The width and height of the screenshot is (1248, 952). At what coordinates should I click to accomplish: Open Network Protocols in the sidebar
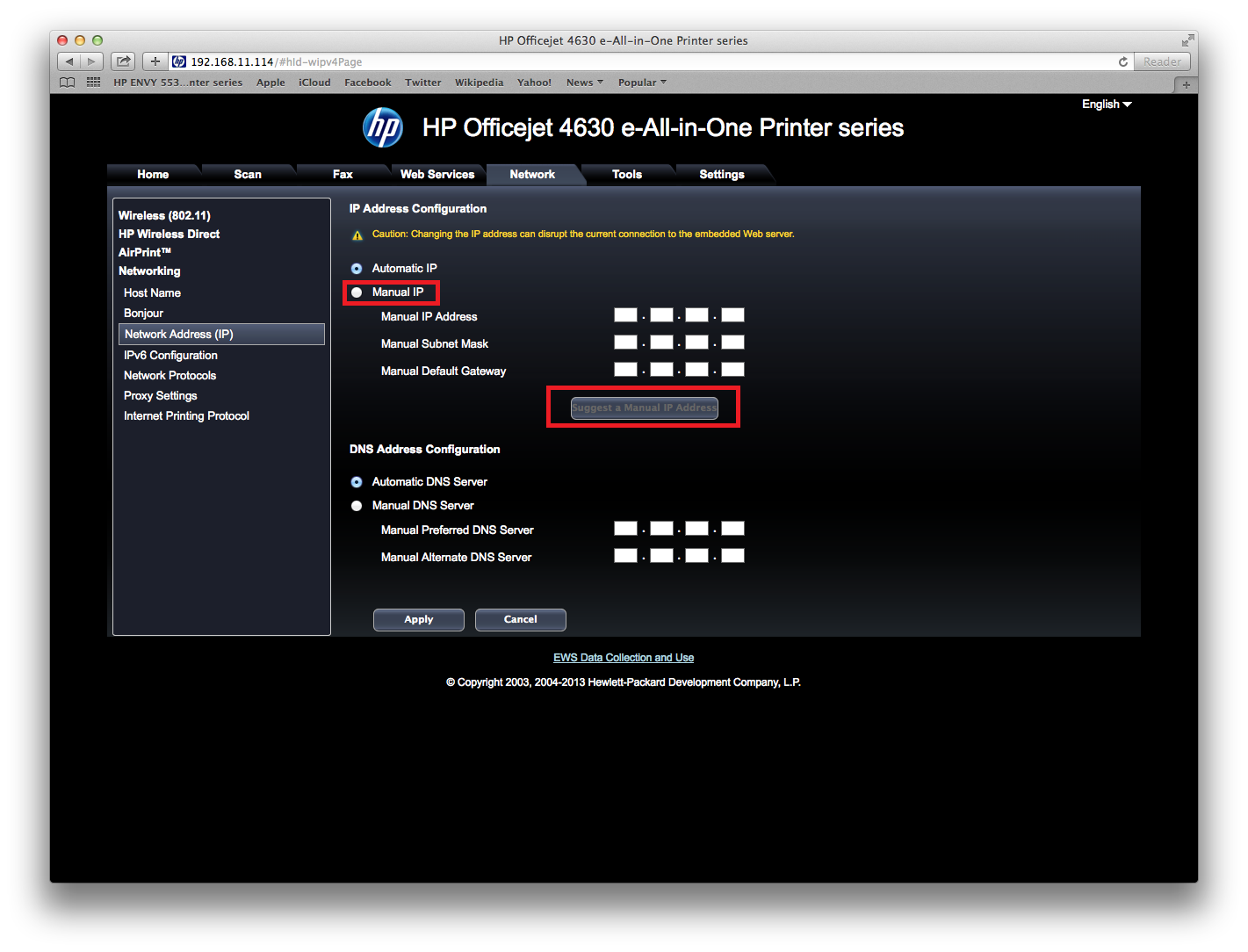click(x=170, y=376)
